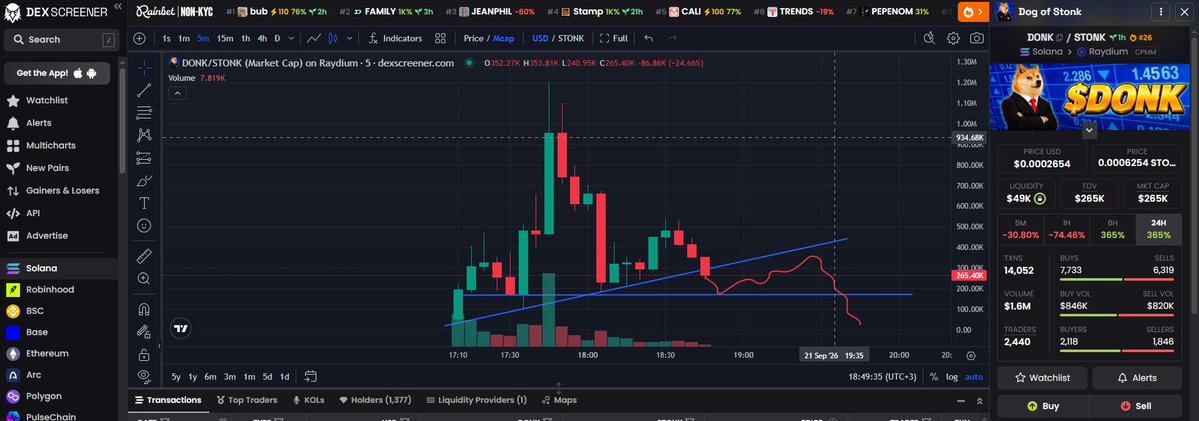Image resolution: width=1199 pixels, height=421 pixels.
Task: Add pair to Watchlist in side panel
Action: [1042, 377]
